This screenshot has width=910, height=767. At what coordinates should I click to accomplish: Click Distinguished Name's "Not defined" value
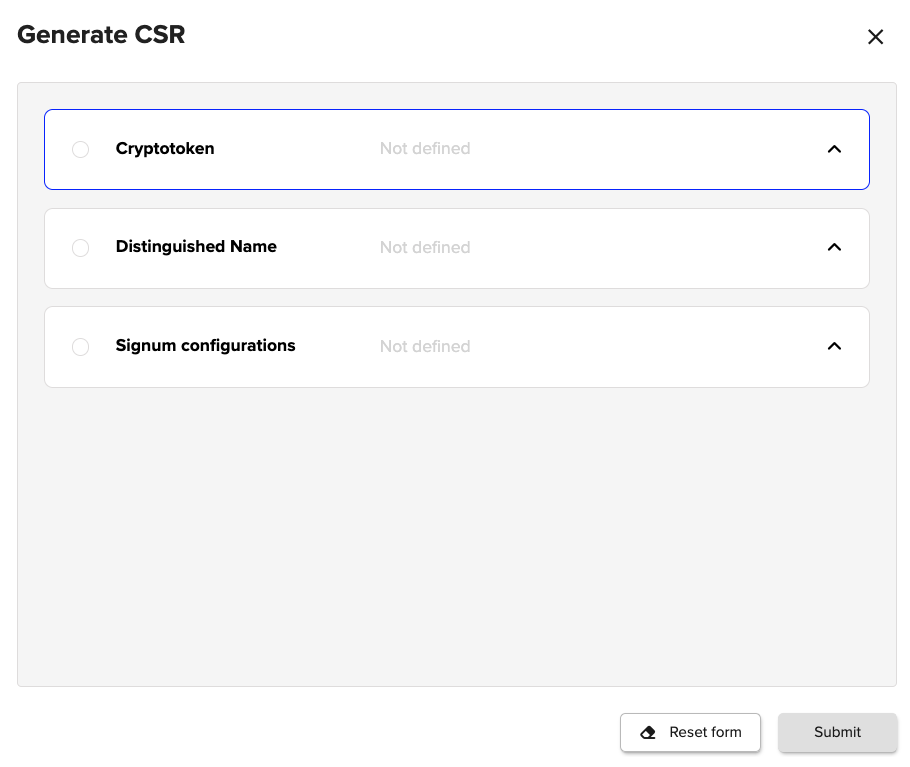point(425,248)
